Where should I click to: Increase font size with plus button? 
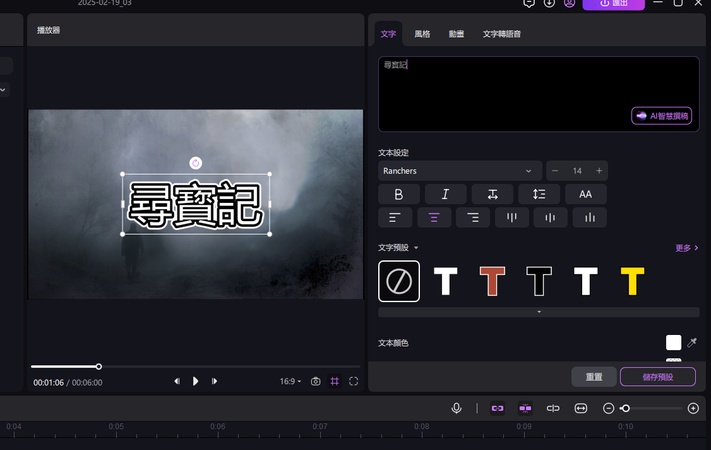coord(599,171)
